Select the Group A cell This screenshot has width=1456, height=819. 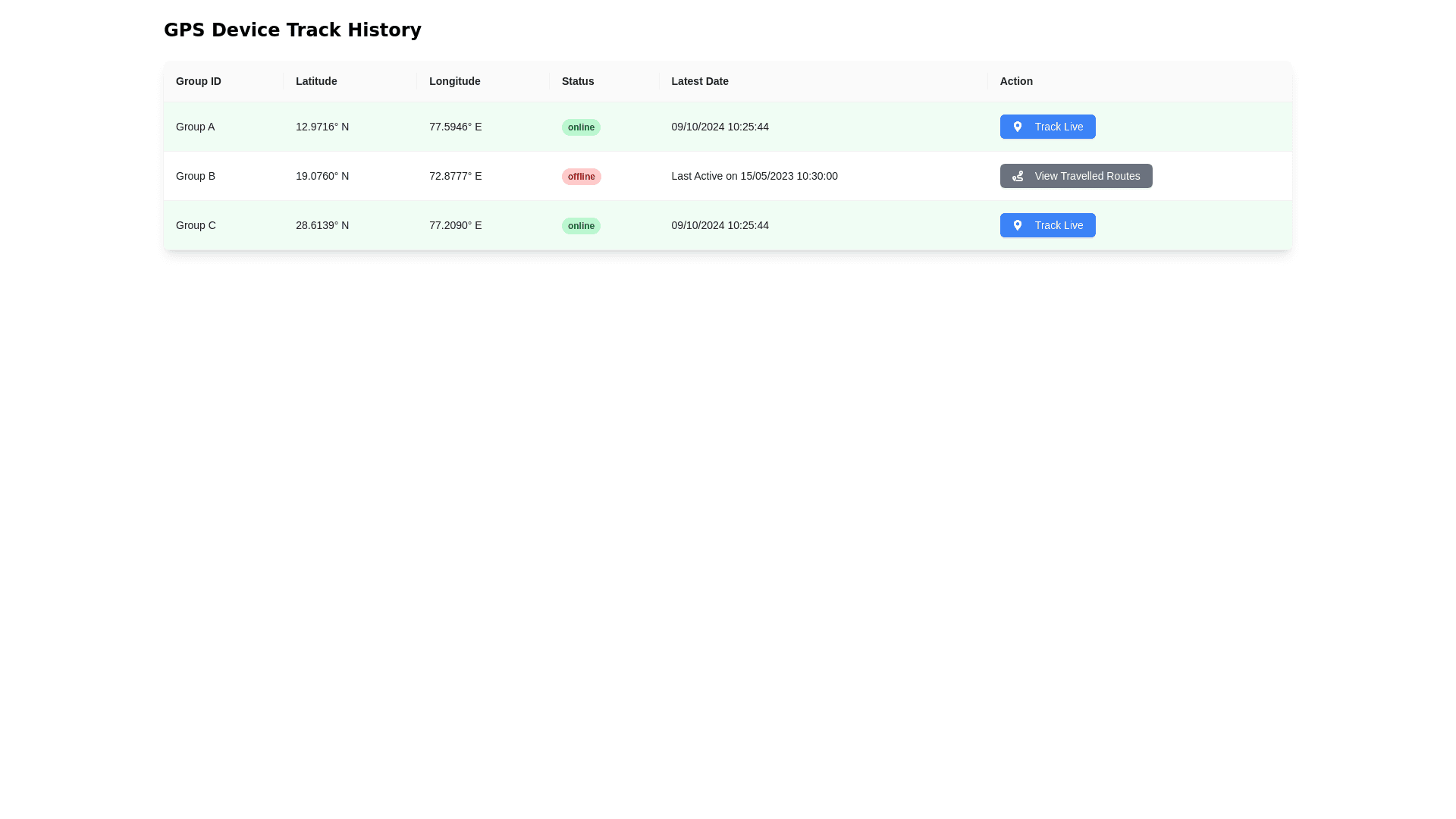(x=195, y=127)
